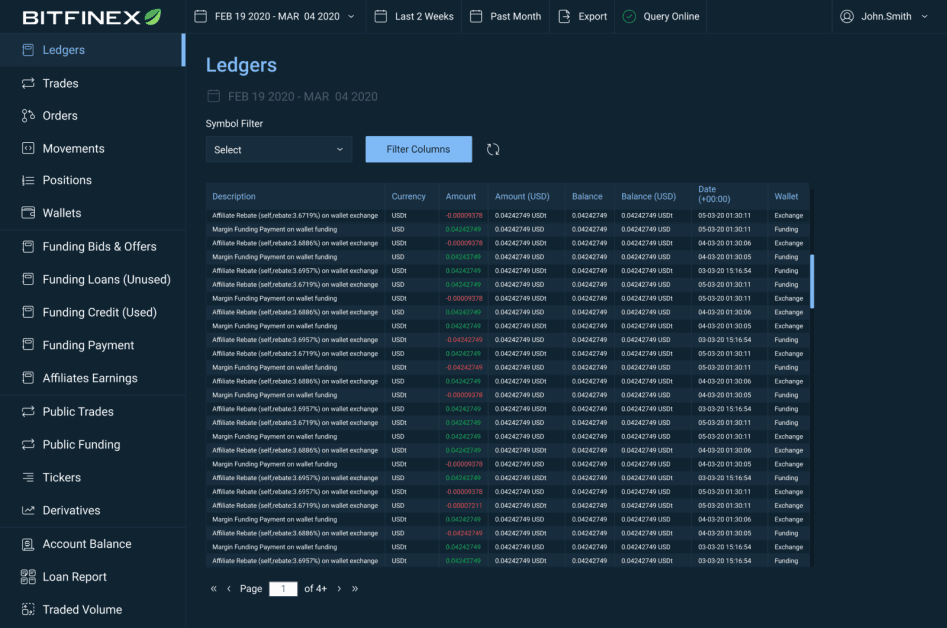
Task: Click the Traded Volume icon
Action: click(28, 609)
